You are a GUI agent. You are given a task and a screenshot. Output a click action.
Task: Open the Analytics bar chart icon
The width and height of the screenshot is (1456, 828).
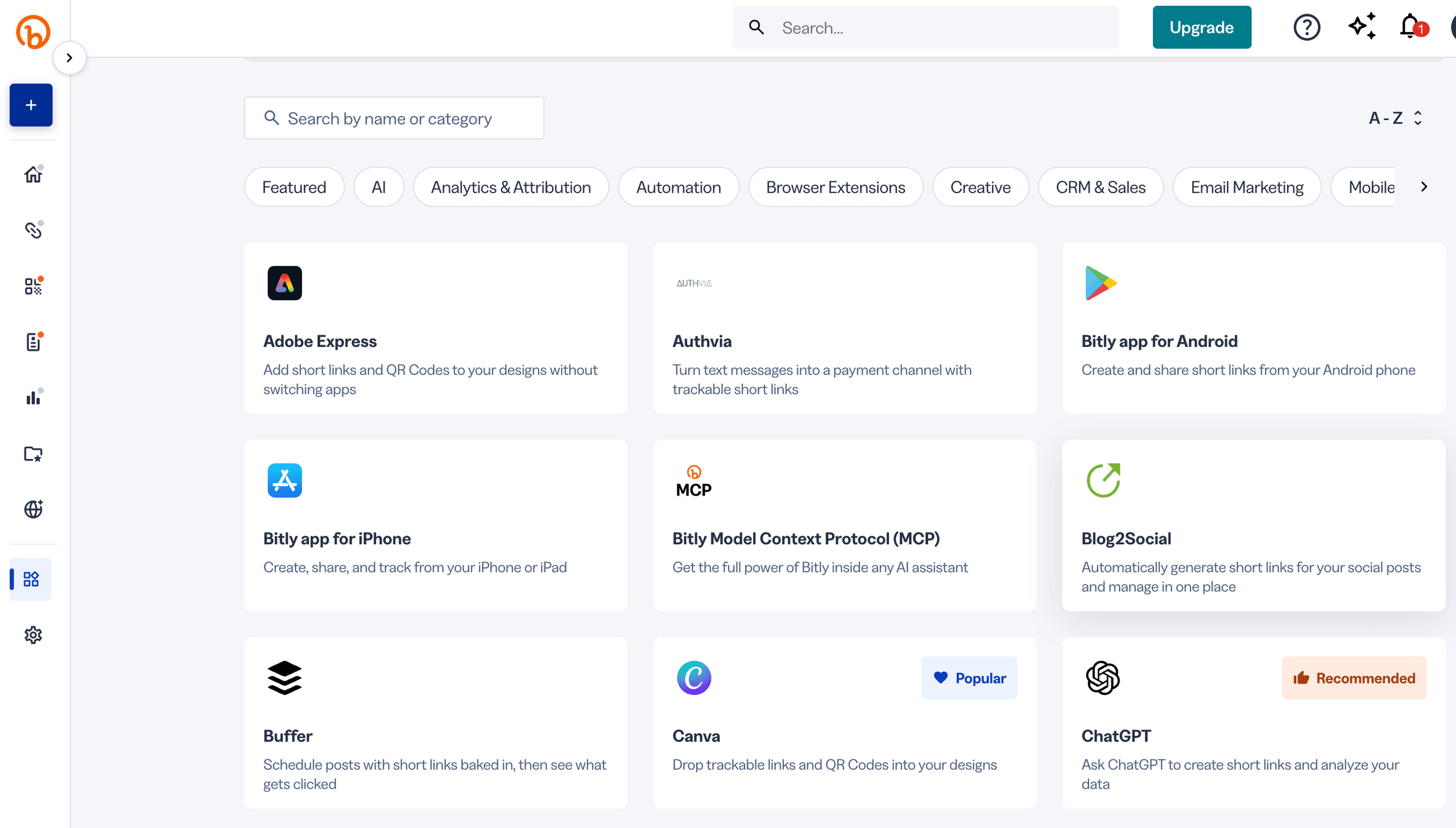(33, 398)
